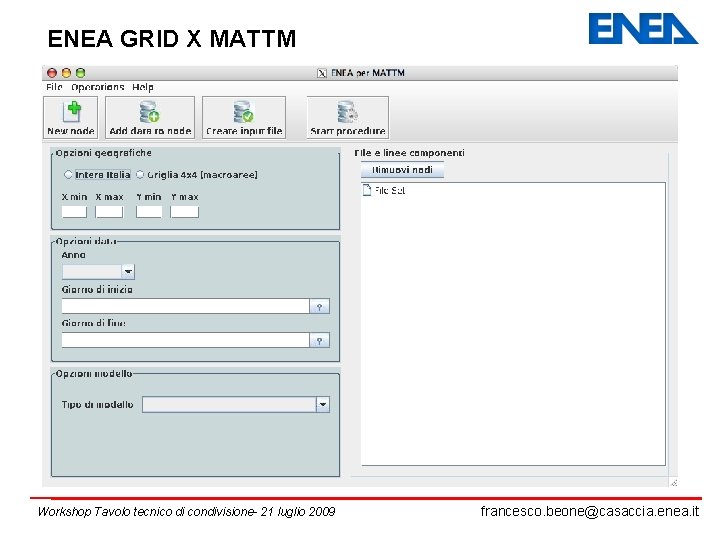Click the Start procedure button
This screenshot has height=540, width=720.
(348, 117)
